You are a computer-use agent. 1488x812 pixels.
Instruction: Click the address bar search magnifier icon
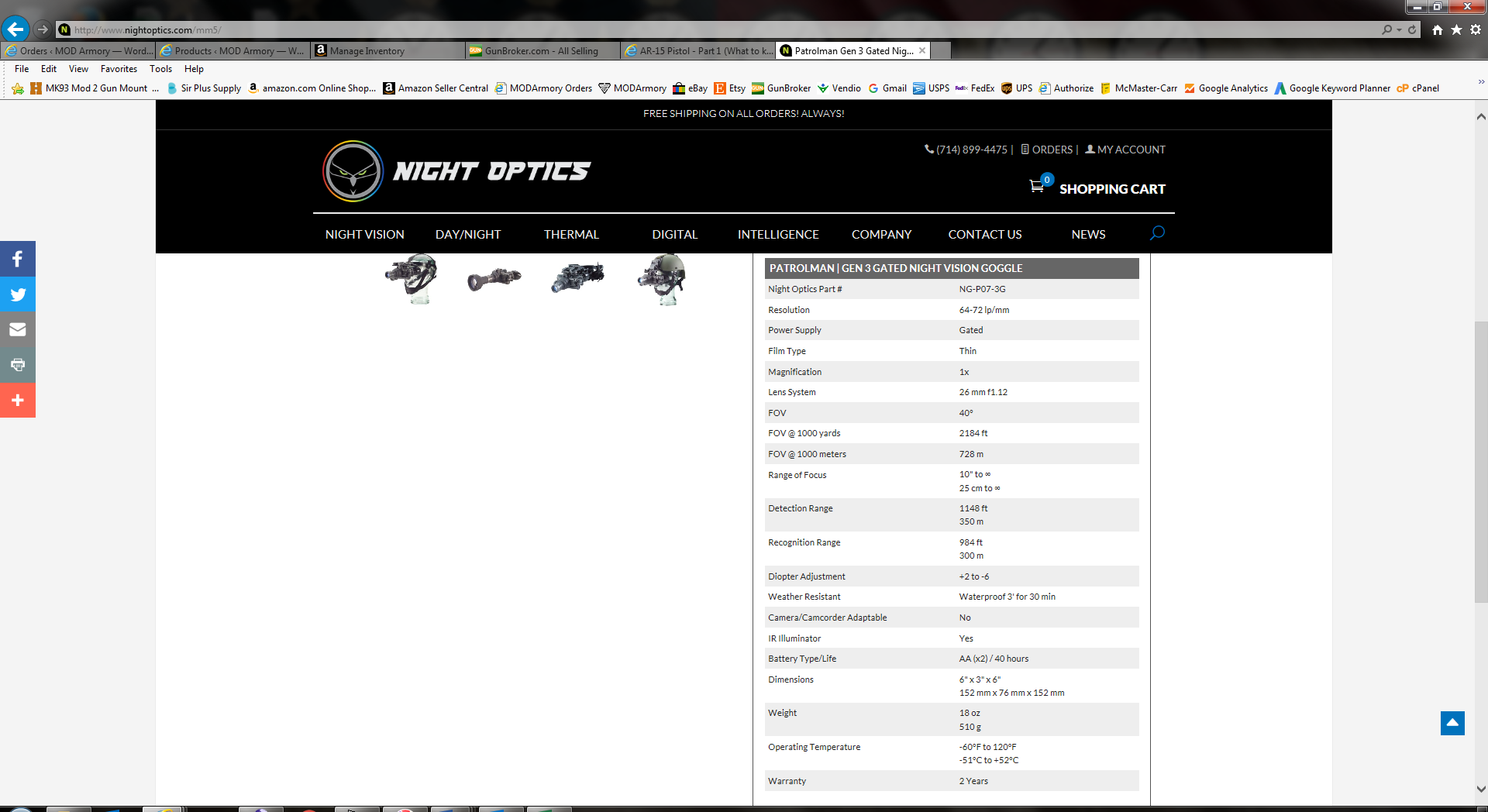point(1386,29)
